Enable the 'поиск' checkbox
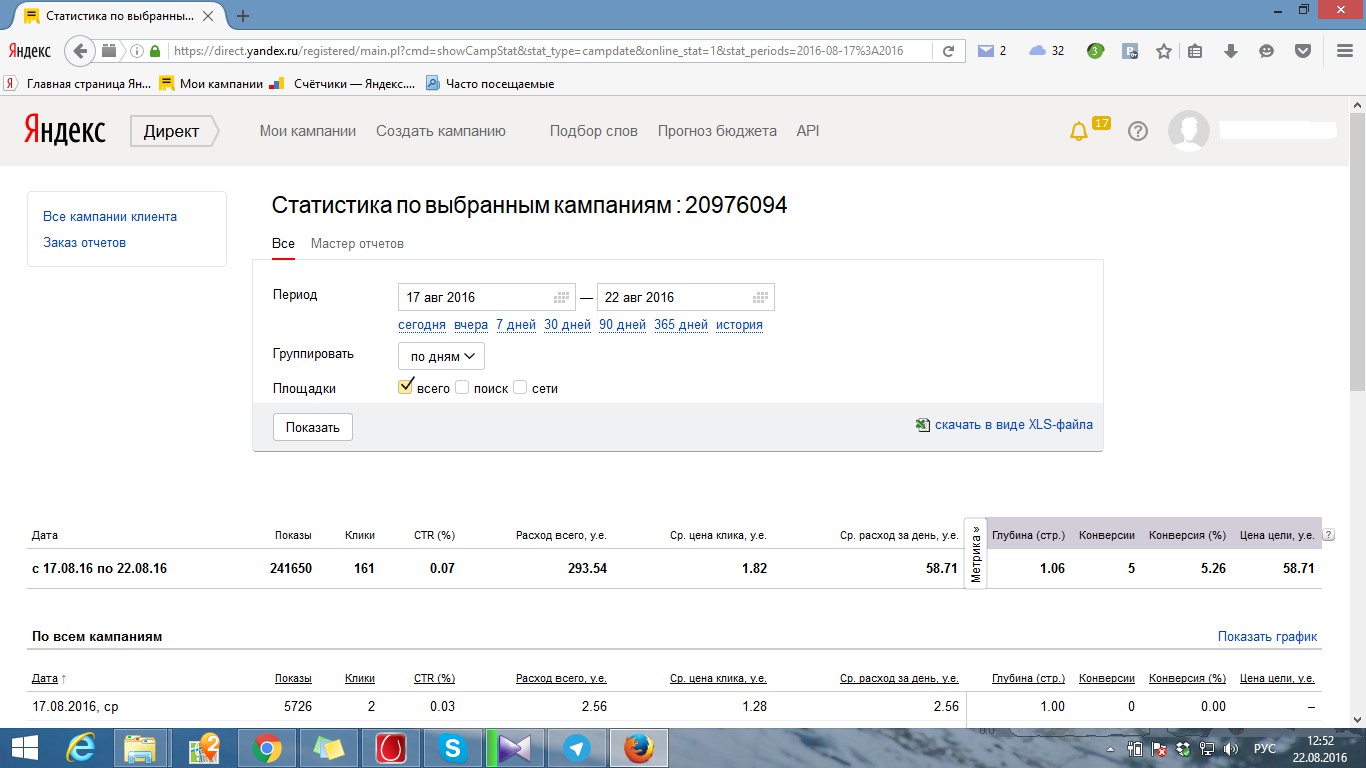 [462, 388]
